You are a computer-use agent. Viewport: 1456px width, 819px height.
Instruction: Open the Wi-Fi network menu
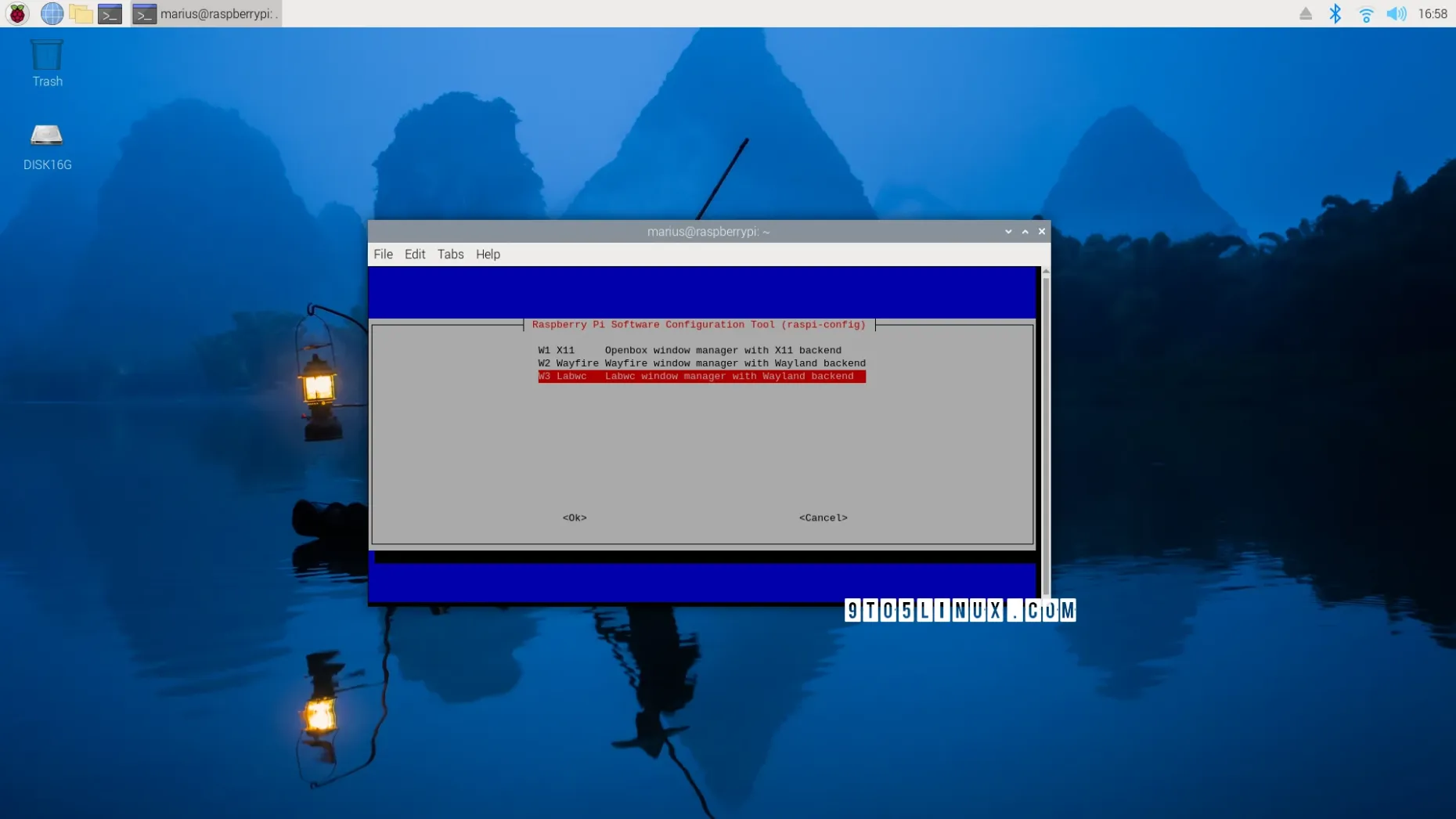[x=1366, y=13]
